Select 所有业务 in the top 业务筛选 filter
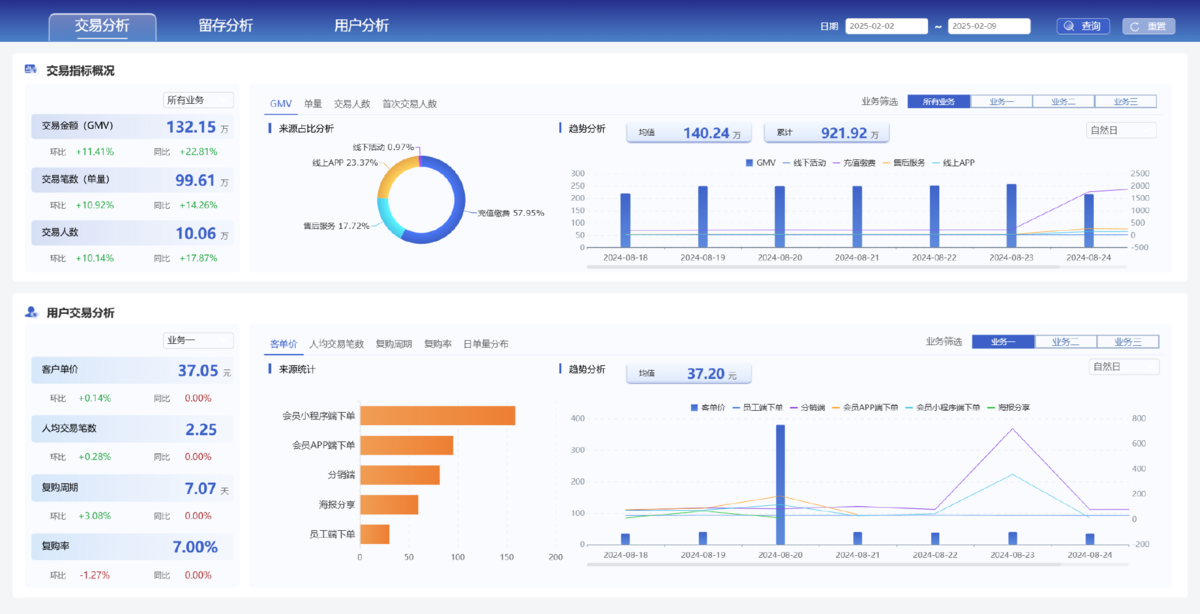The width and height of the screenshot is (1200, 614). click(x=939, y=101)
